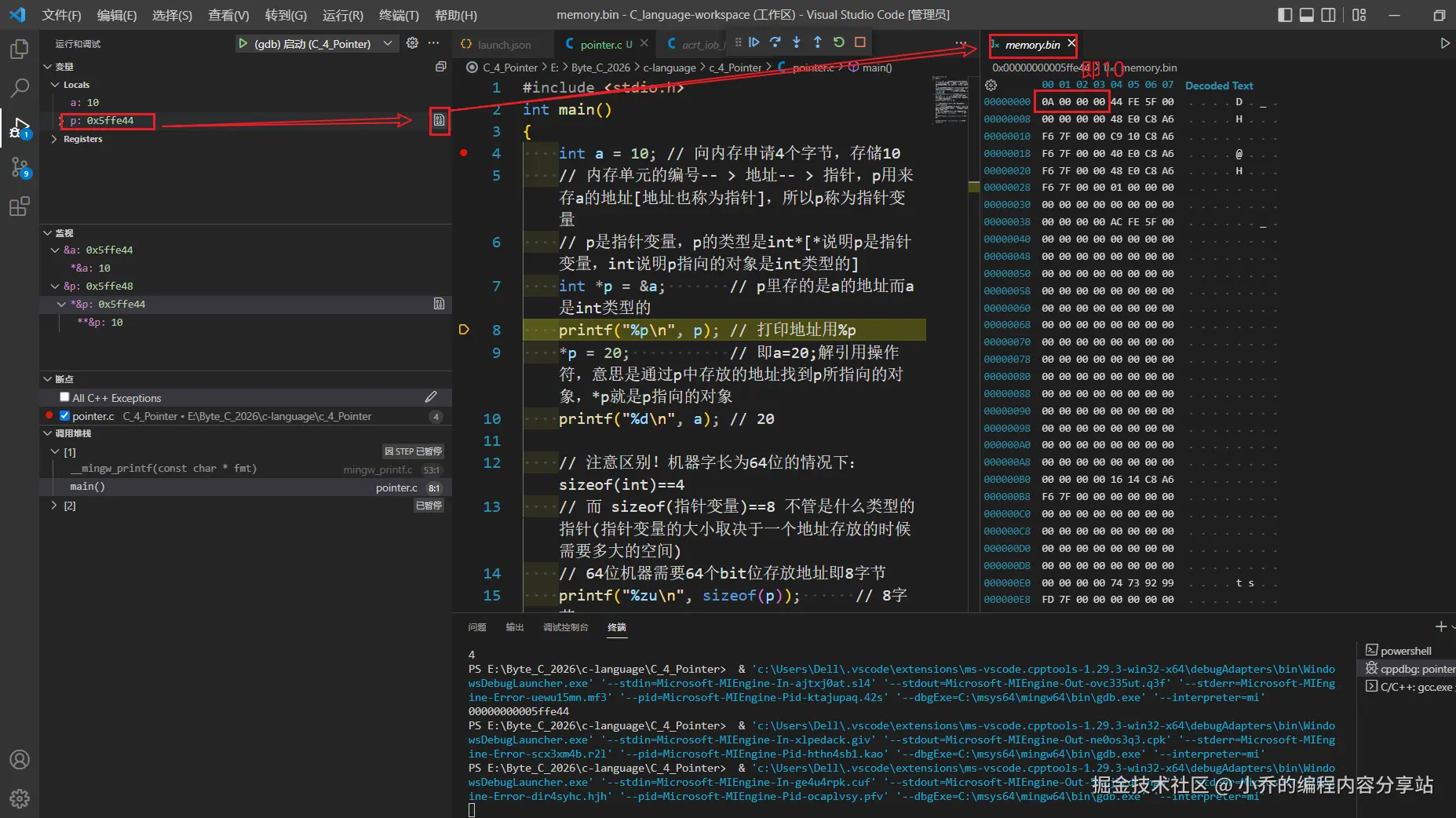Restart the debug session
Image resolution: width=1456 pixels, height=818 pixels.
[x=839, y=42]
